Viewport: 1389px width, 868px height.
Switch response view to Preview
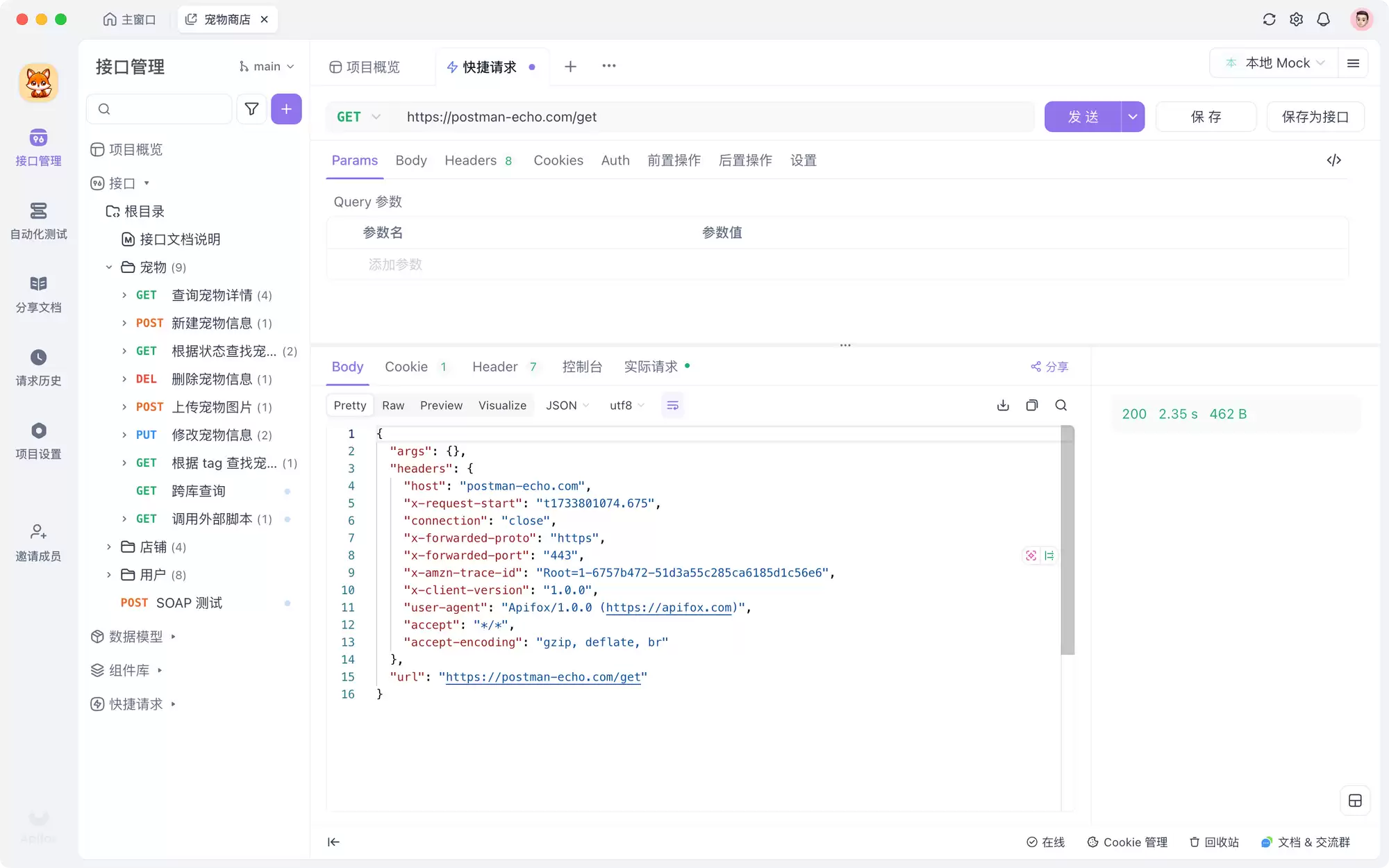[x=441, y=406]
